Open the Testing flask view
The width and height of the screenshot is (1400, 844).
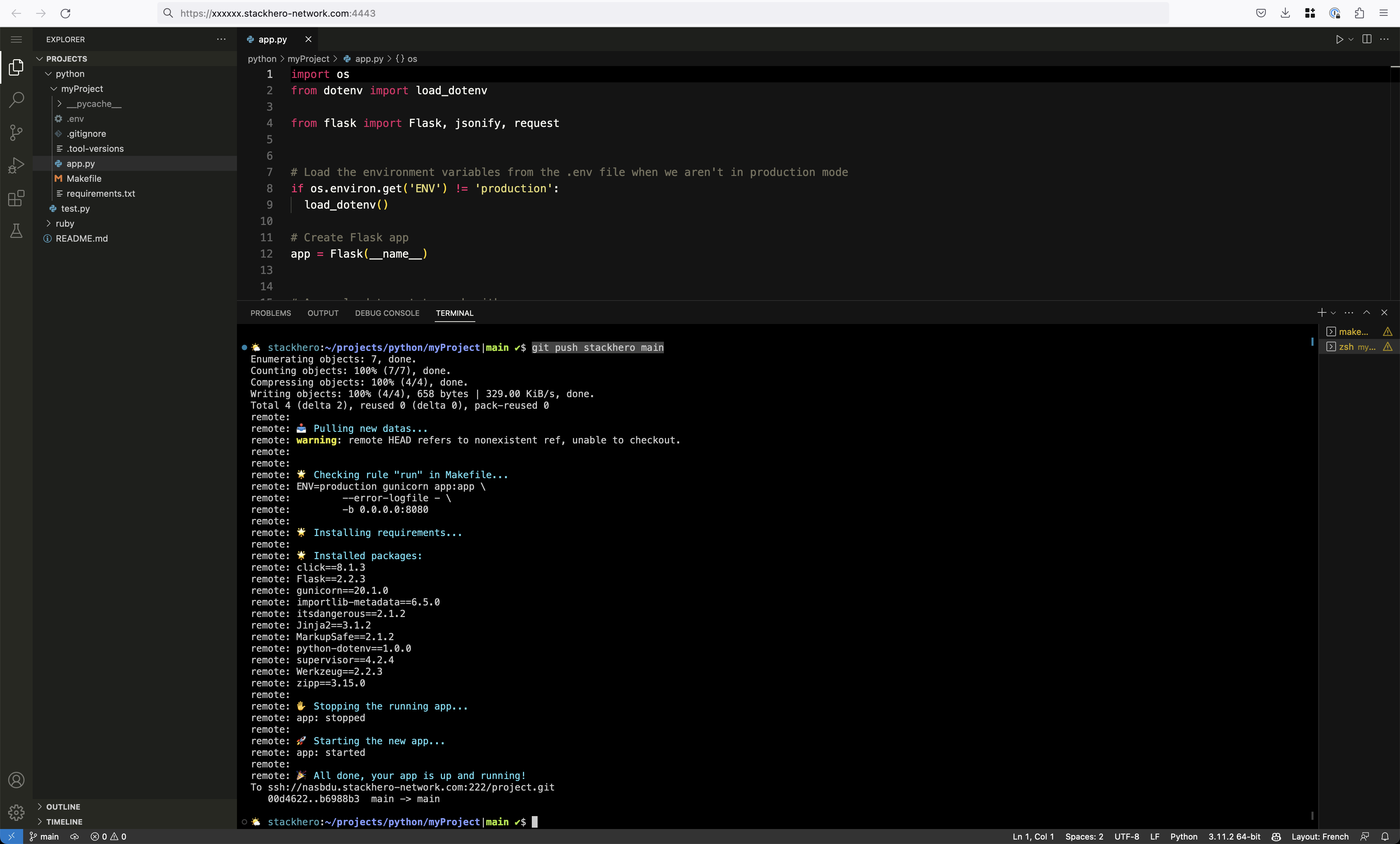point(16,231)
